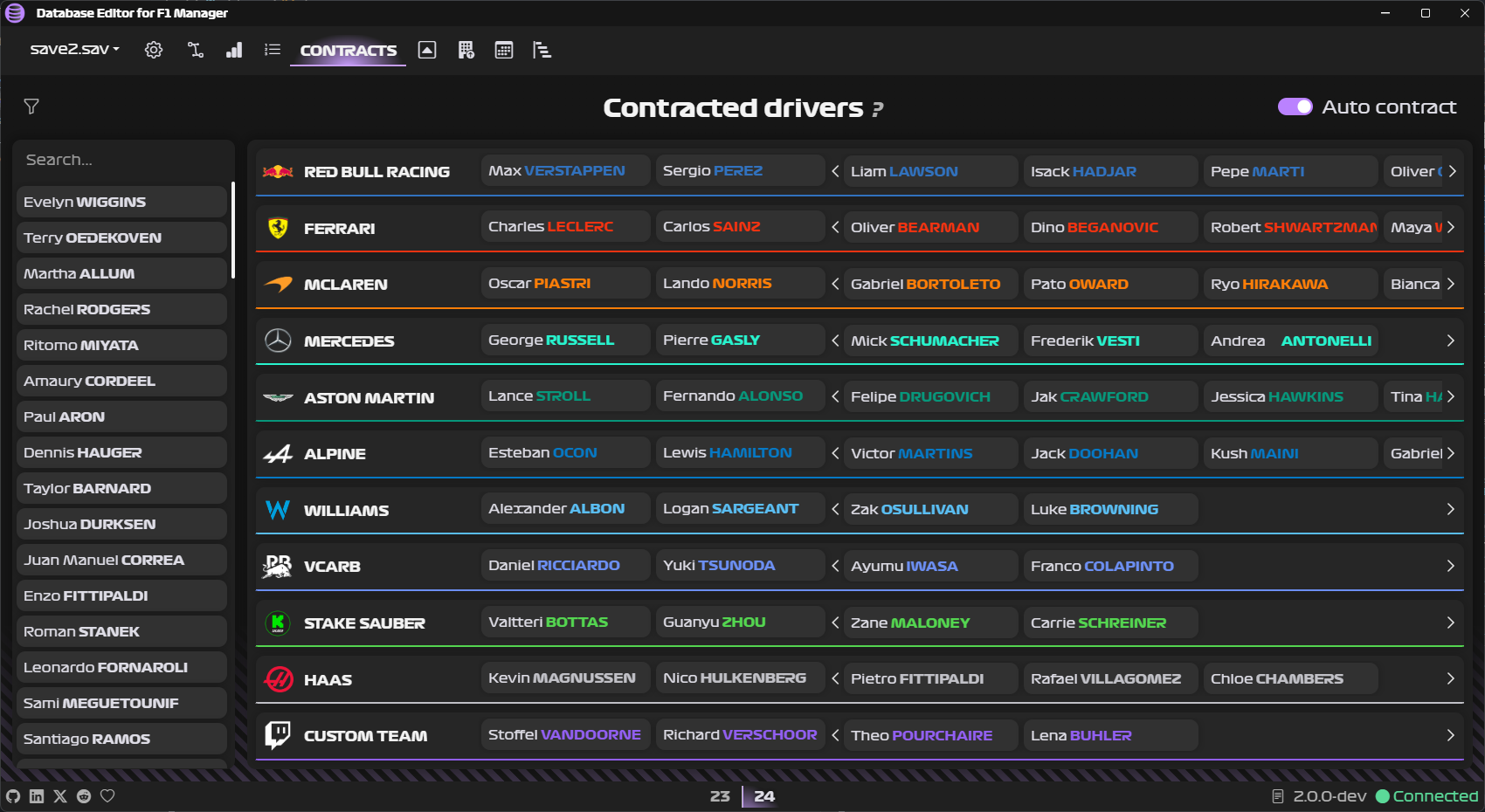This screenshot has height=812, width=1485.
Task: Open the GitHub link icon
Action: 13,796
